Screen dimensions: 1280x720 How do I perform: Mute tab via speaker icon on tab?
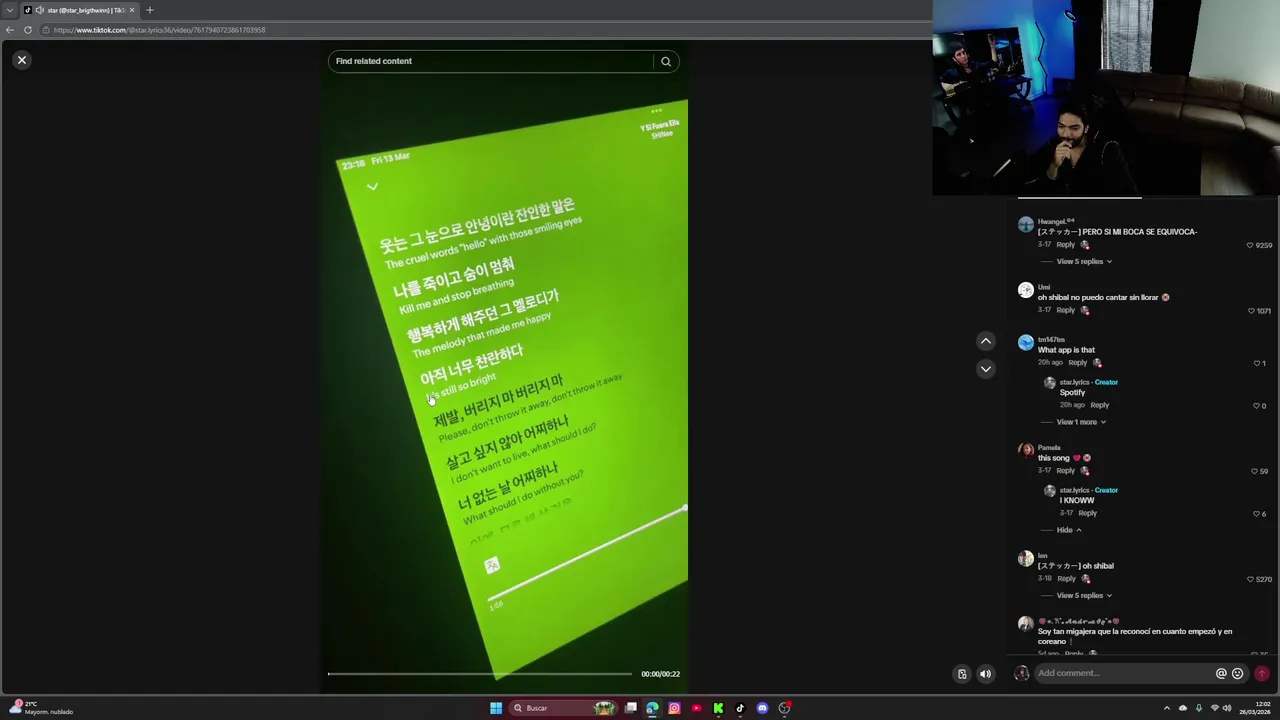[39, 10]
